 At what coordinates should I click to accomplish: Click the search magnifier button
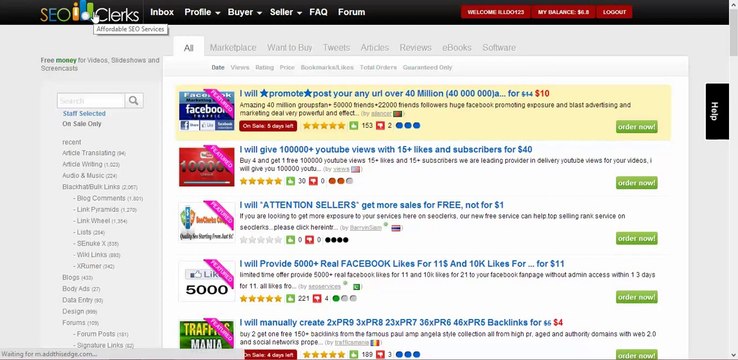134,101
